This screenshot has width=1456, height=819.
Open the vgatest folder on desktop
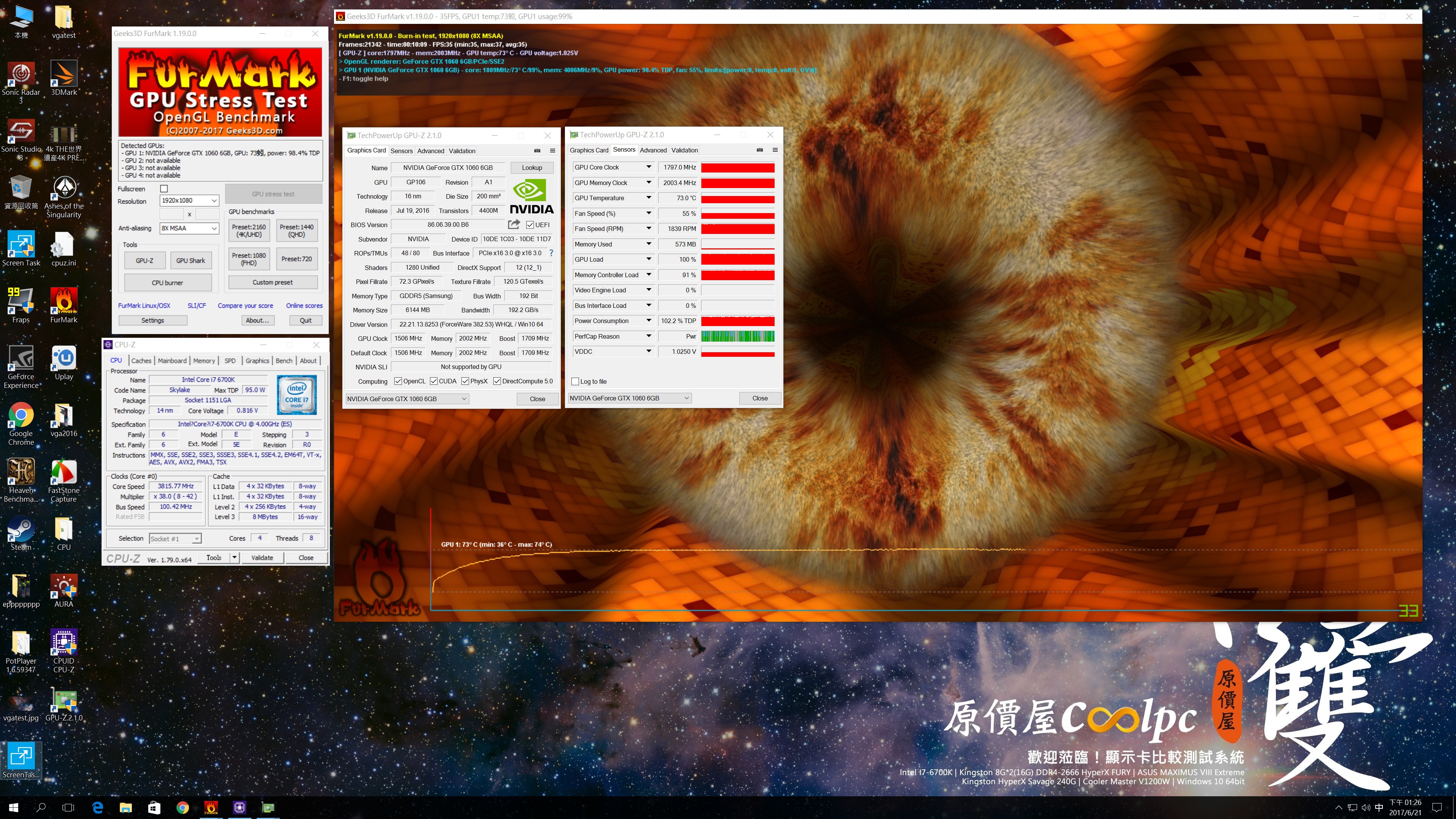point(64,22)
